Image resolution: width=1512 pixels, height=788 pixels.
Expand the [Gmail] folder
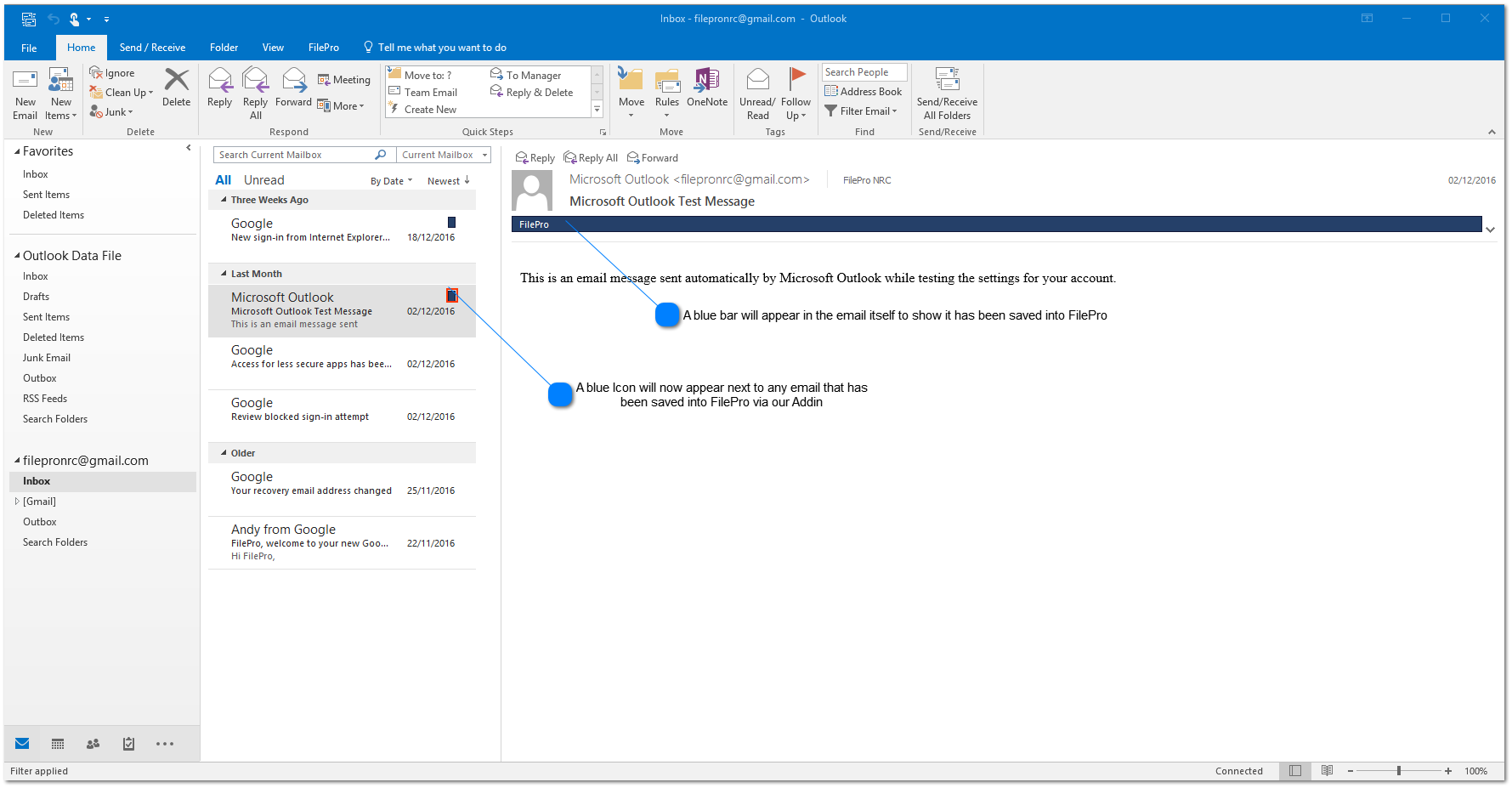(x=17, y=502)
